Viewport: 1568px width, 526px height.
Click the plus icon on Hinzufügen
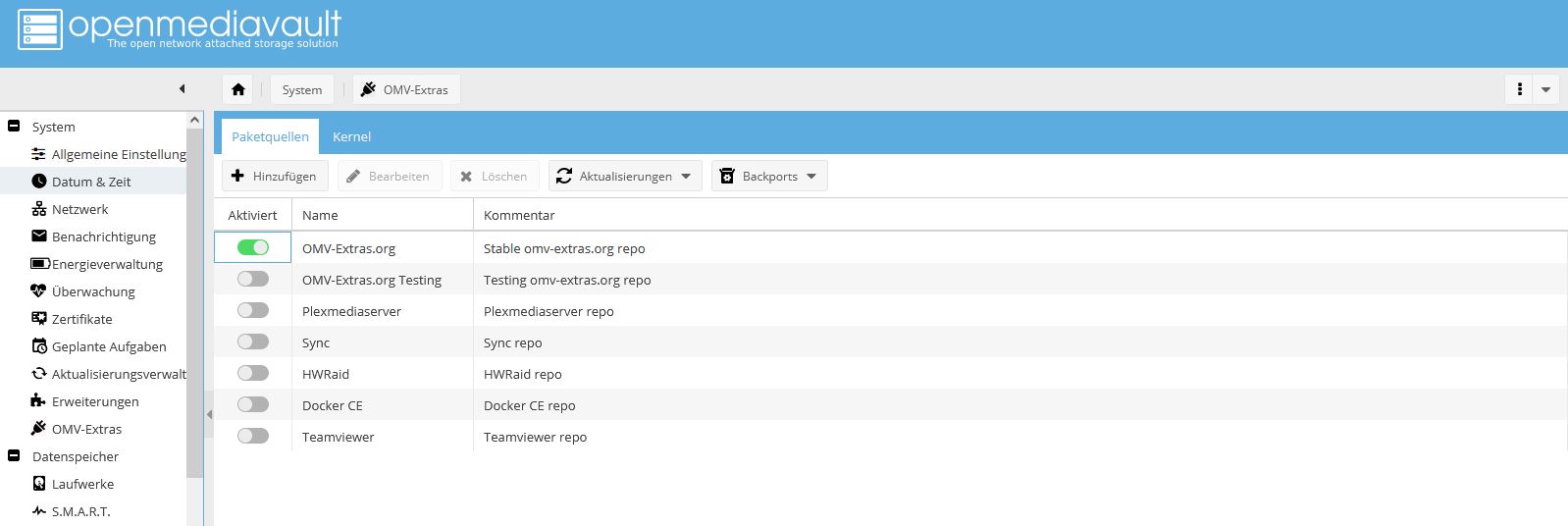click(x=237, y=176)
